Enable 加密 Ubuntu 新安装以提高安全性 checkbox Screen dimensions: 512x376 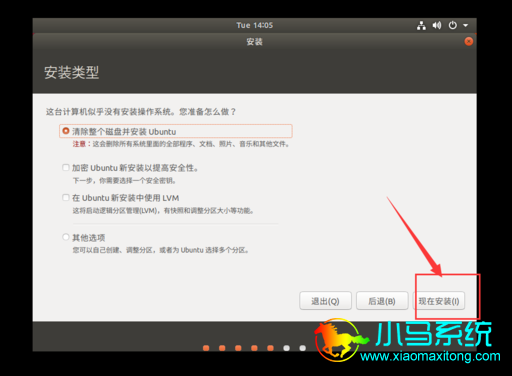pos(66,167)
